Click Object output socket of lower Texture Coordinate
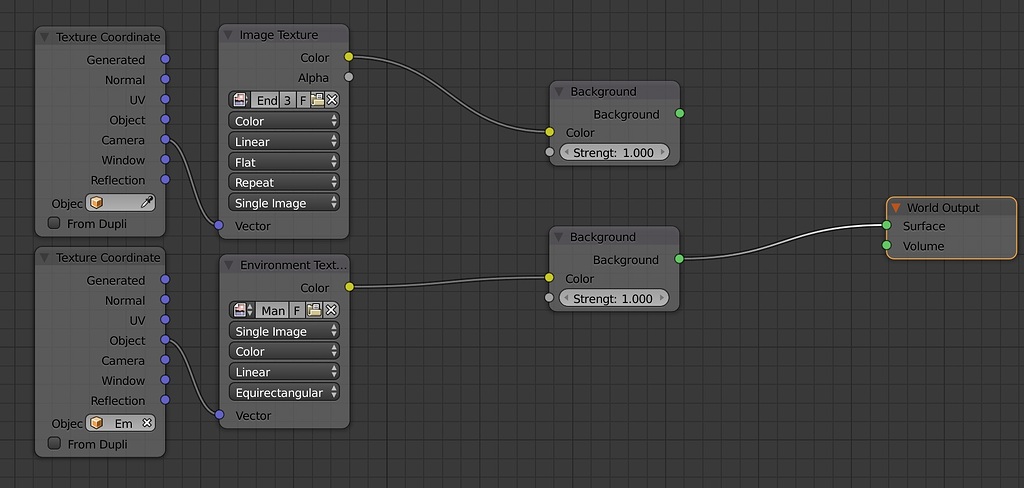 pyautogui.click(x=165, y=340)
